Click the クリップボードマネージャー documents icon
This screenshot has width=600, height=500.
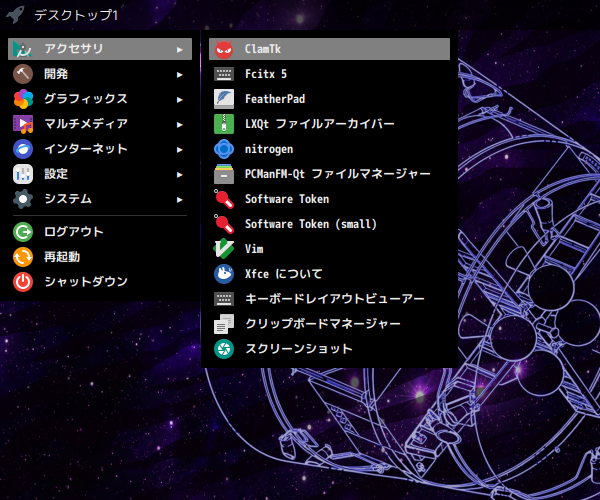click(x=224, y=324)
